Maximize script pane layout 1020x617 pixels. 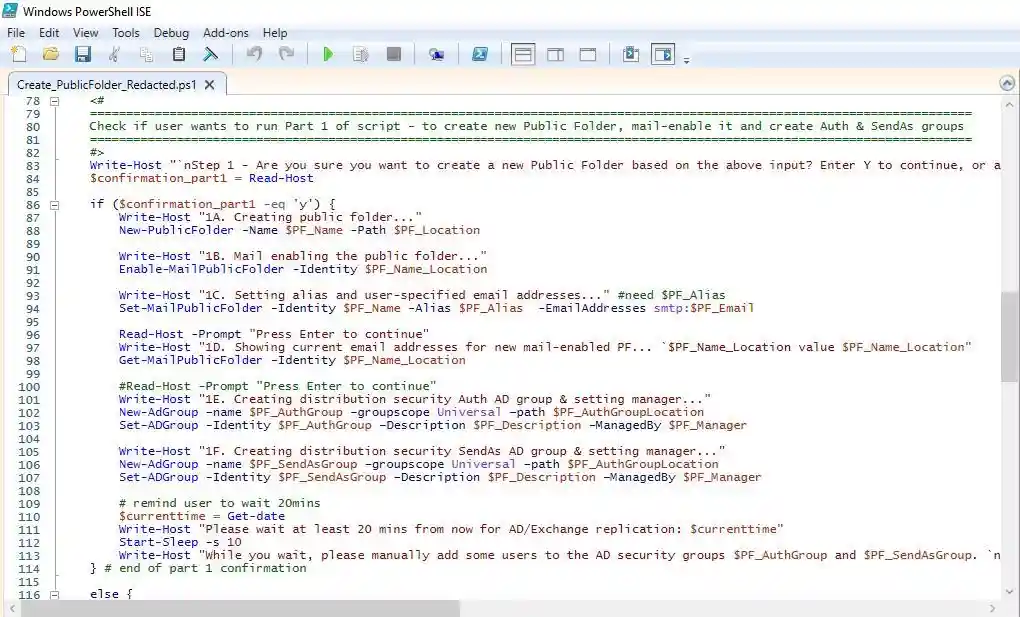588,54
